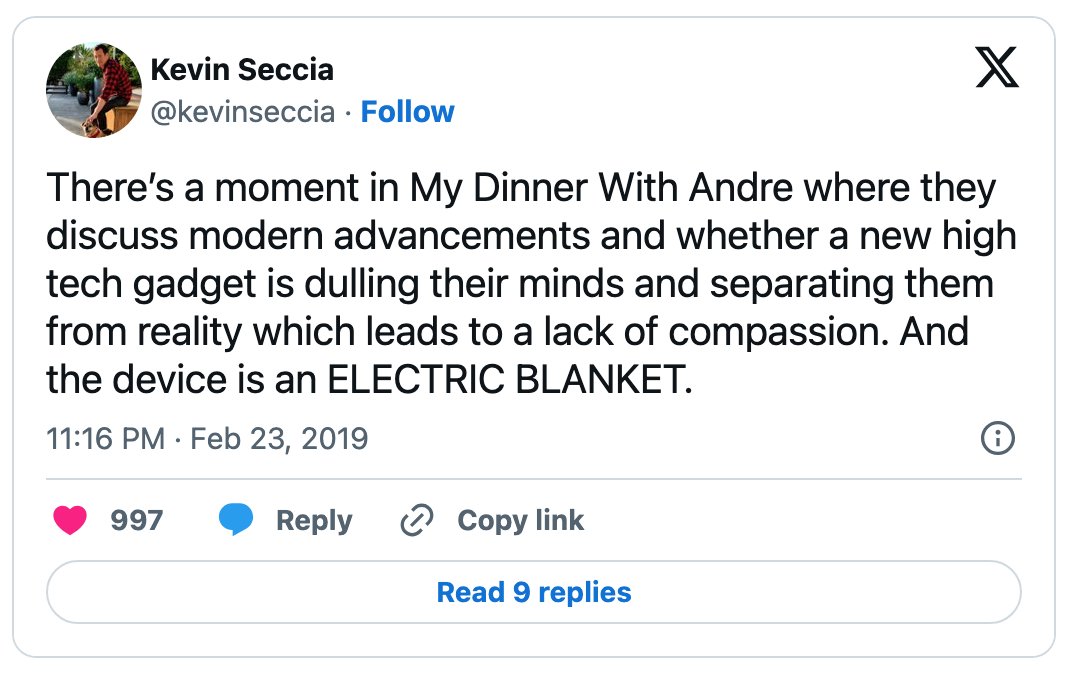The image size is (1079, 679).
Task: Click the pink heart like icon
Action: (x=70, y=519)
